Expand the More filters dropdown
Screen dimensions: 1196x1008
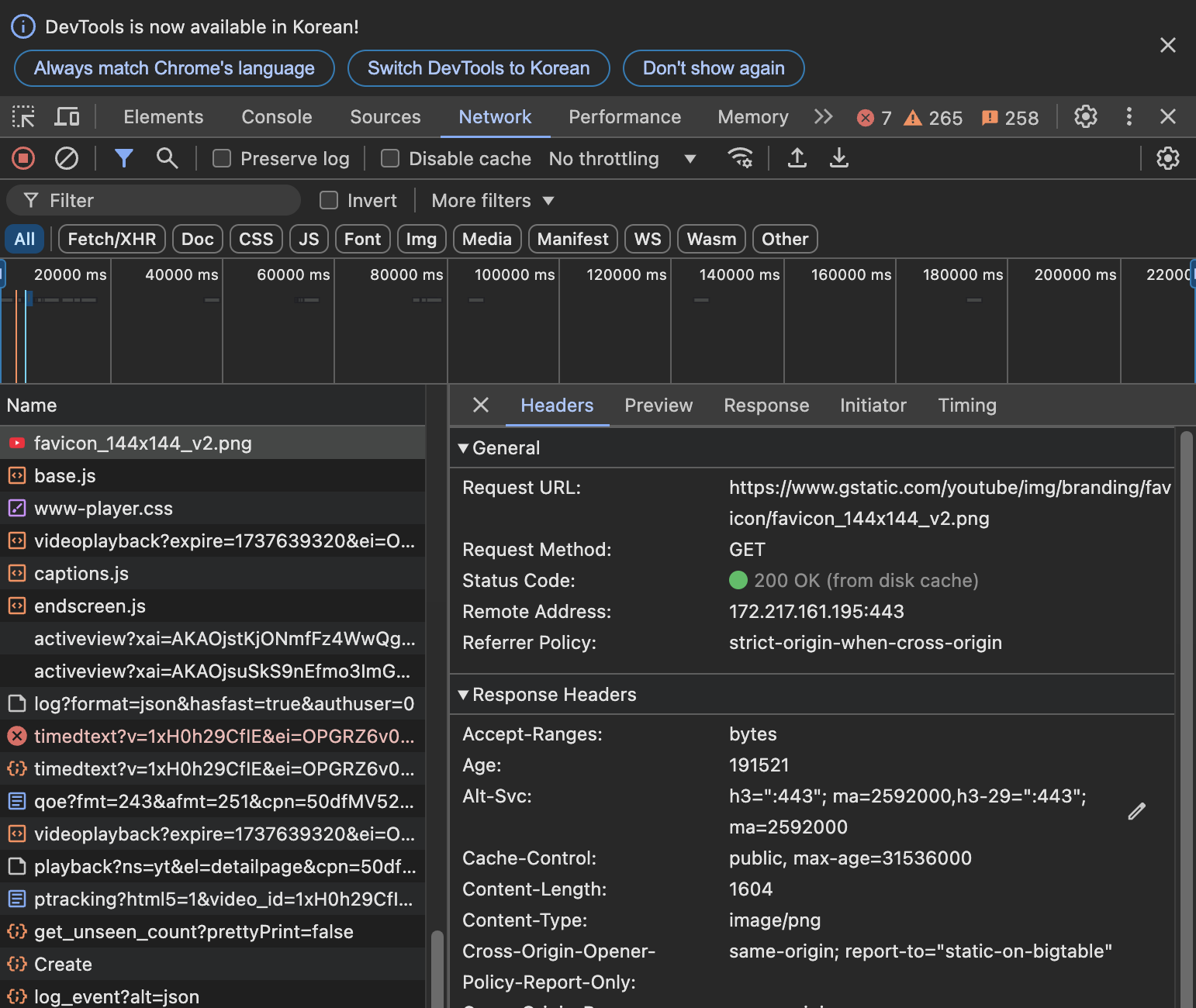click(x=493, y=201)
